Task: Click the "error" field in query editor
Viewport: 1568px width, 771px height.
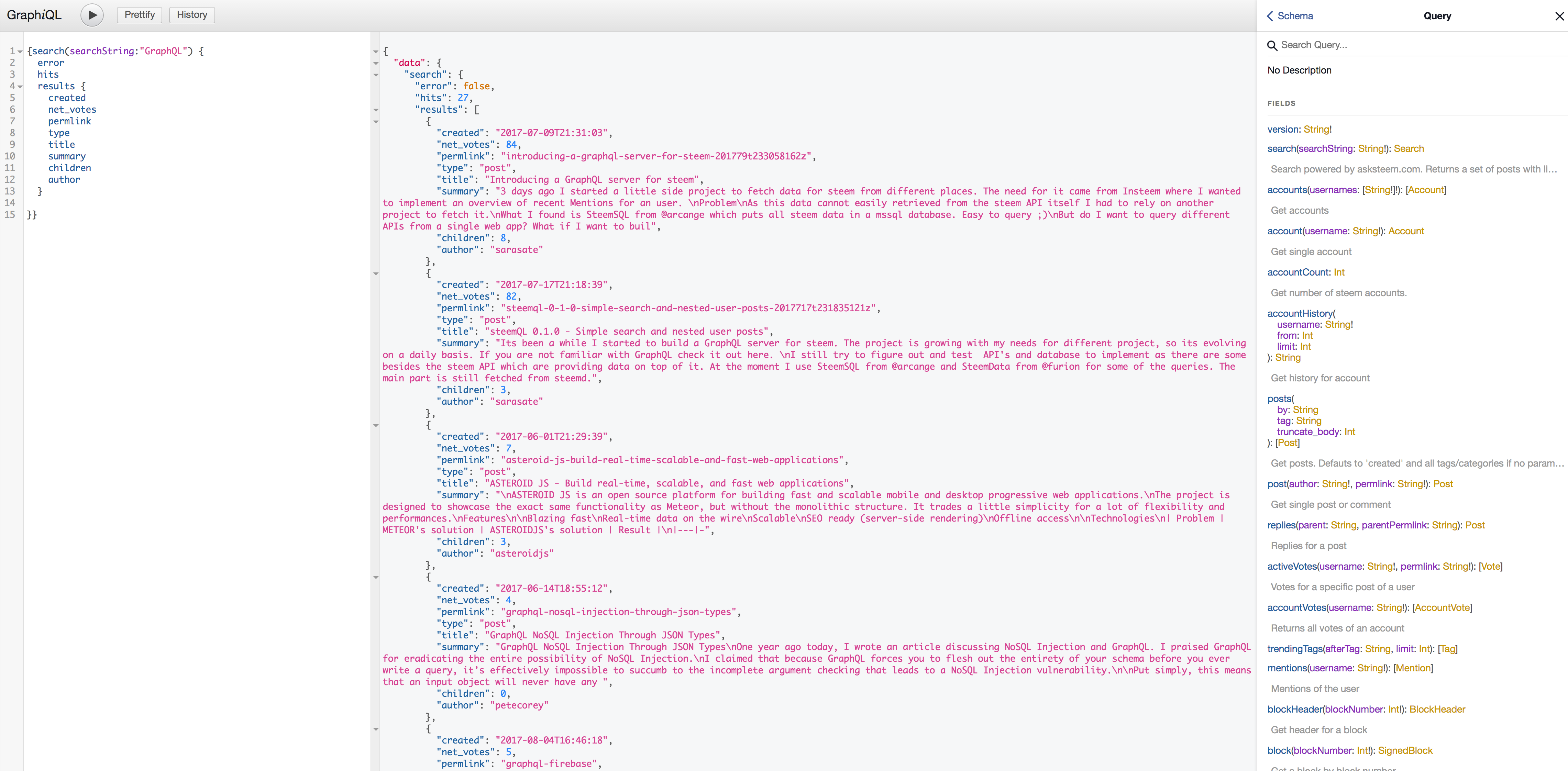Action: coord(51,63)
